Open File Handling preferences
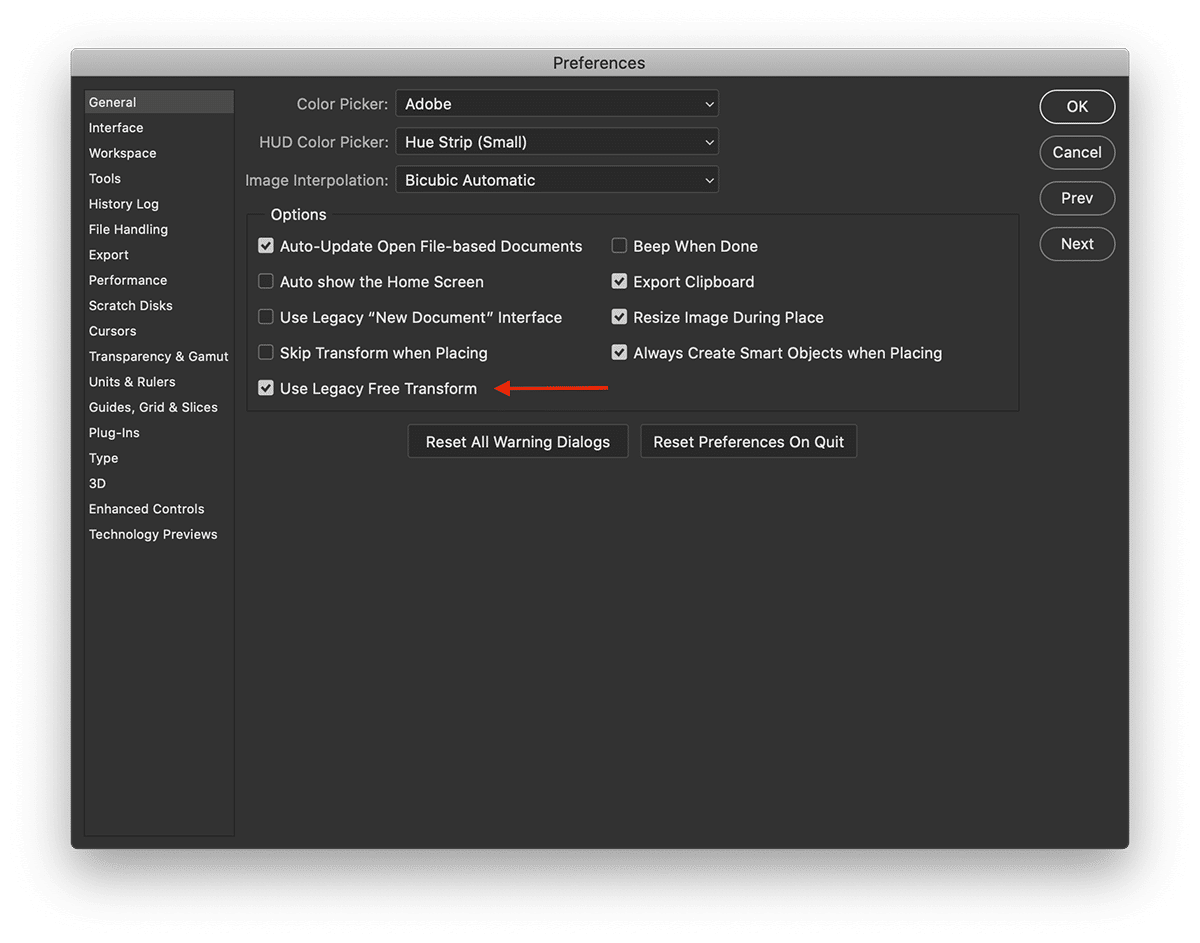The width and height of the screenshot is (1200, 943). (160, 229)
